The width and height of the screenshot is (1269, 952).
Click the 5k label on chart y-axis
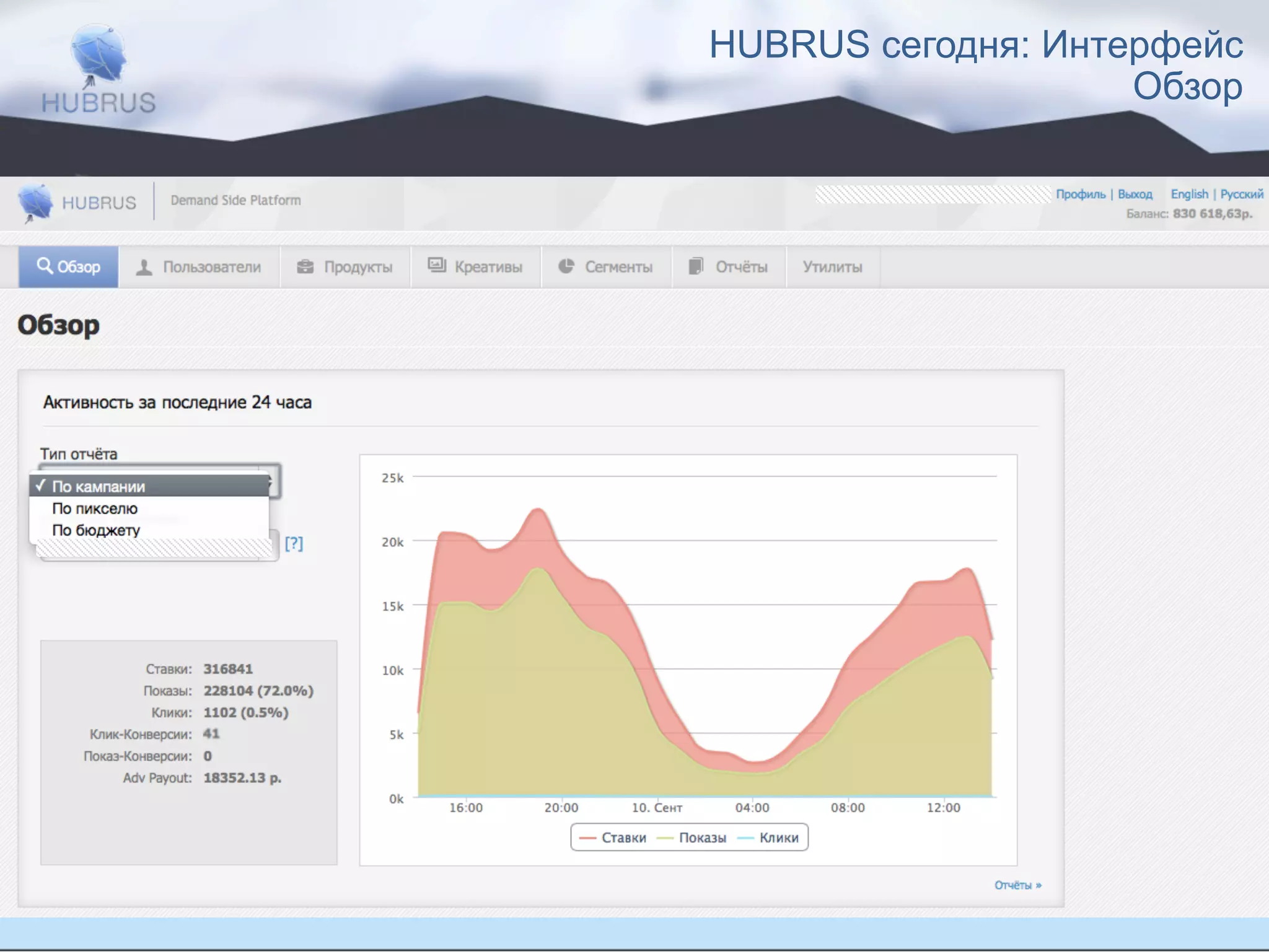click(397, 735)
